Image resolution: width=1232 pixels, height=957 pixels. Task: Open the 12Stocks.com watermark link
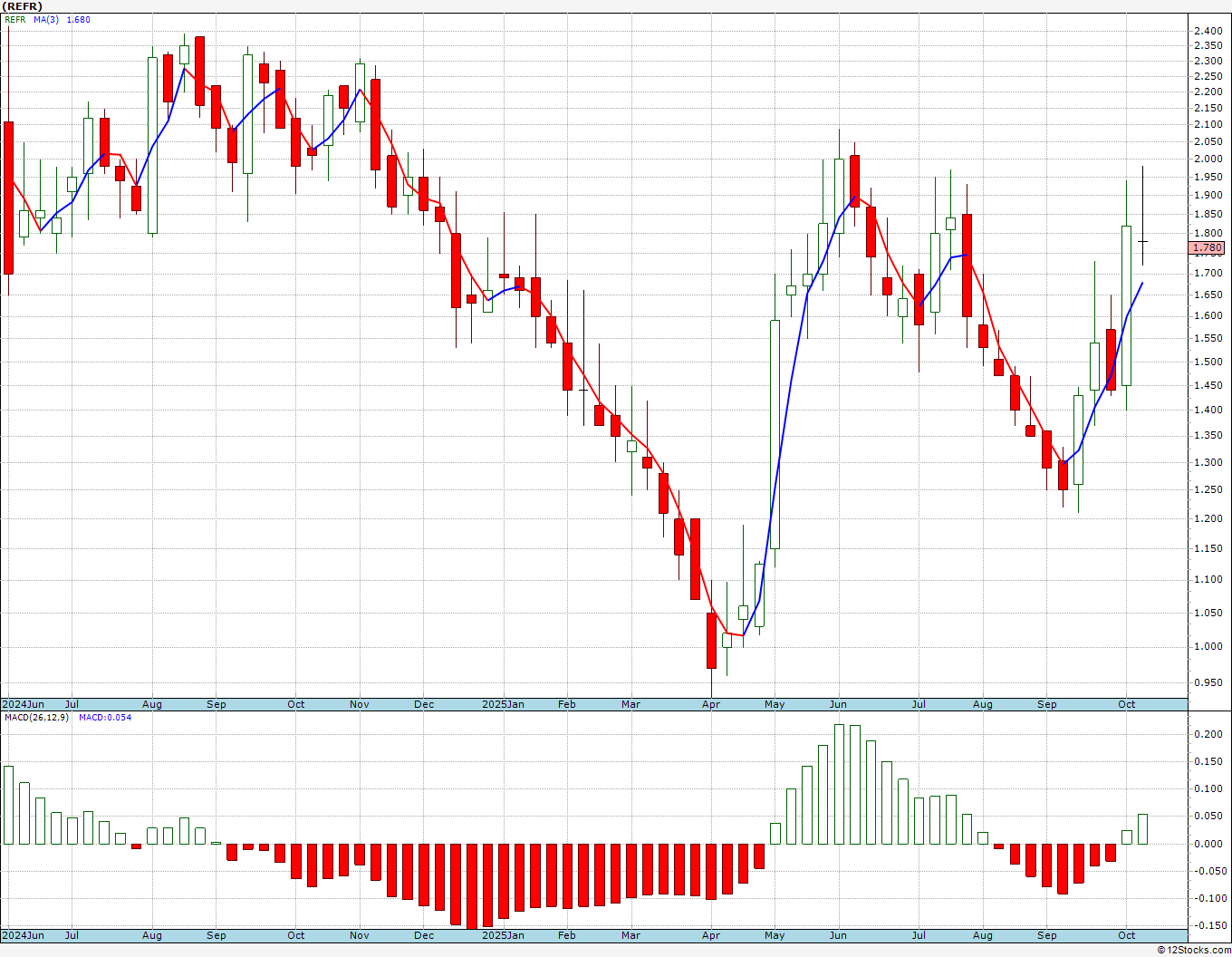coord(1192,950)
